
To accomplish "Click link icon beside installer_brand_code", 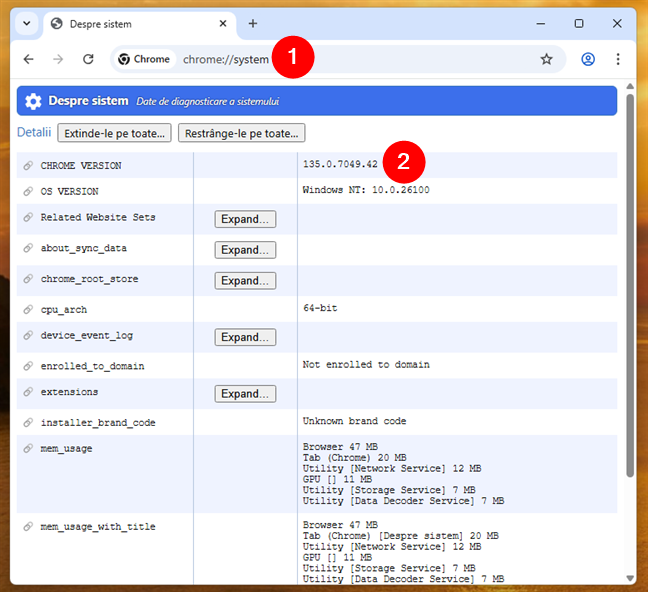I will (28, 423).
